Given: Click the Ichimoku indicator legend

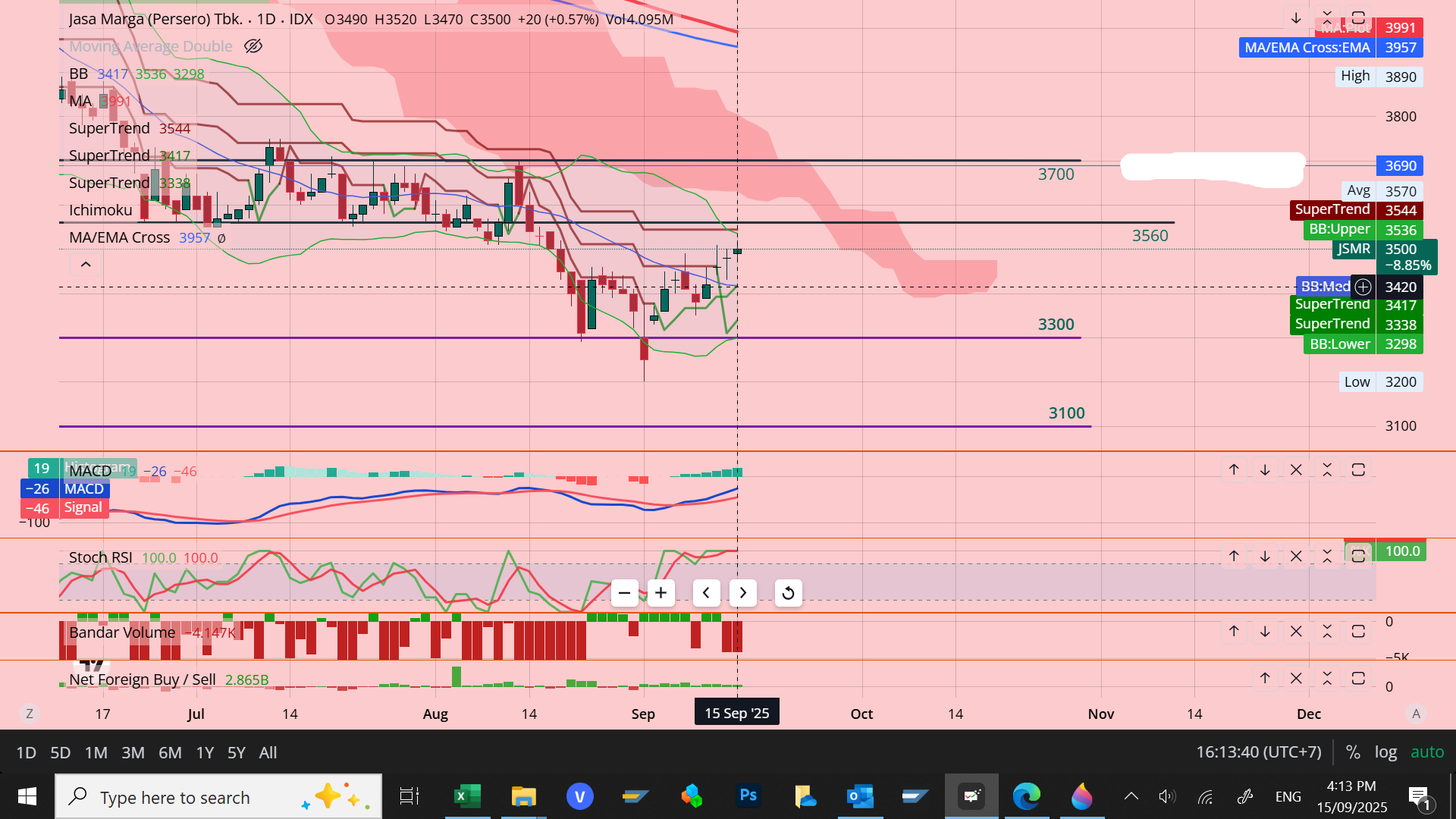Looking at the screenshot, I should (x=100, y=210).
